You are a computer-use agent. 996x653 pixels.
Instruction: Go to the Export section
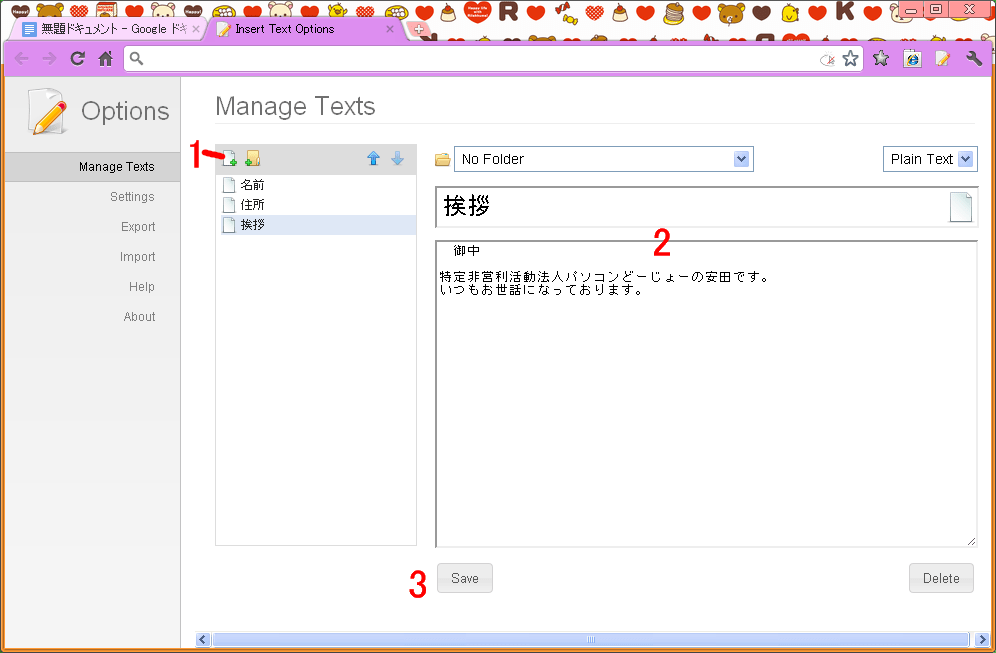click(x=138, y=227)
